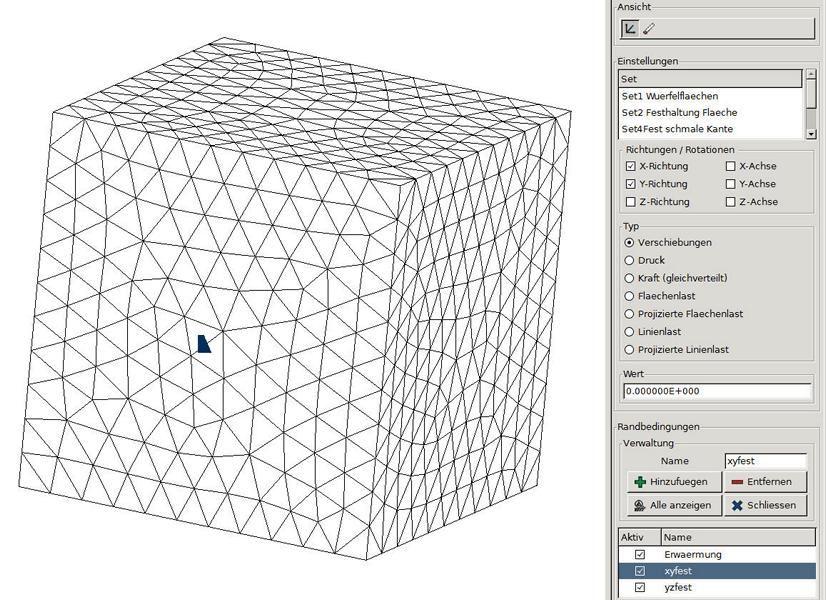Toggle the Y-Achse rotation checkbox
This screenshot has width=826, height=600.
point(730,184)
